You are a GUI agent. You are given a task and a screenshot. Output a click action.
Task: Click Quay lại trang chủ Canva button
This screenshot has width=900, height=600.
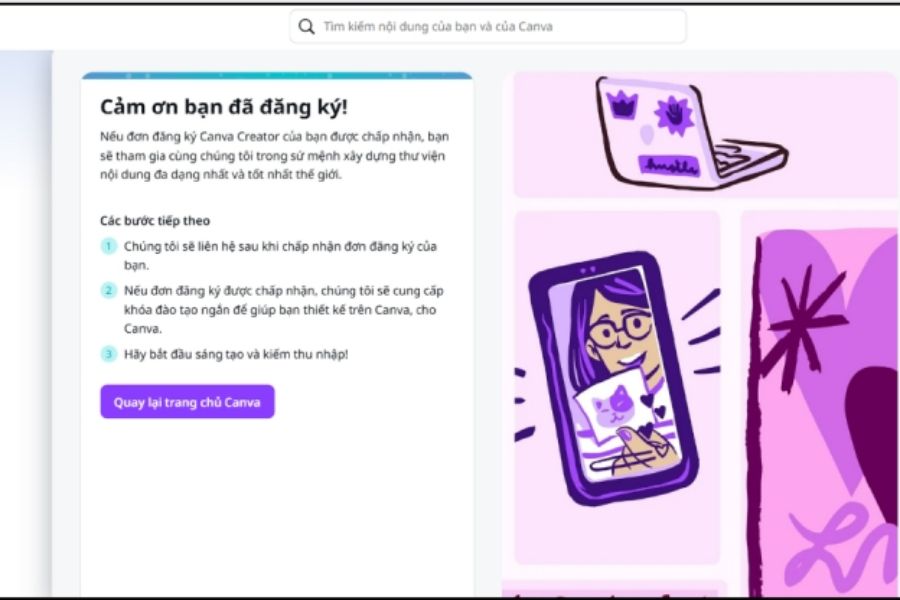coord(187,402)
